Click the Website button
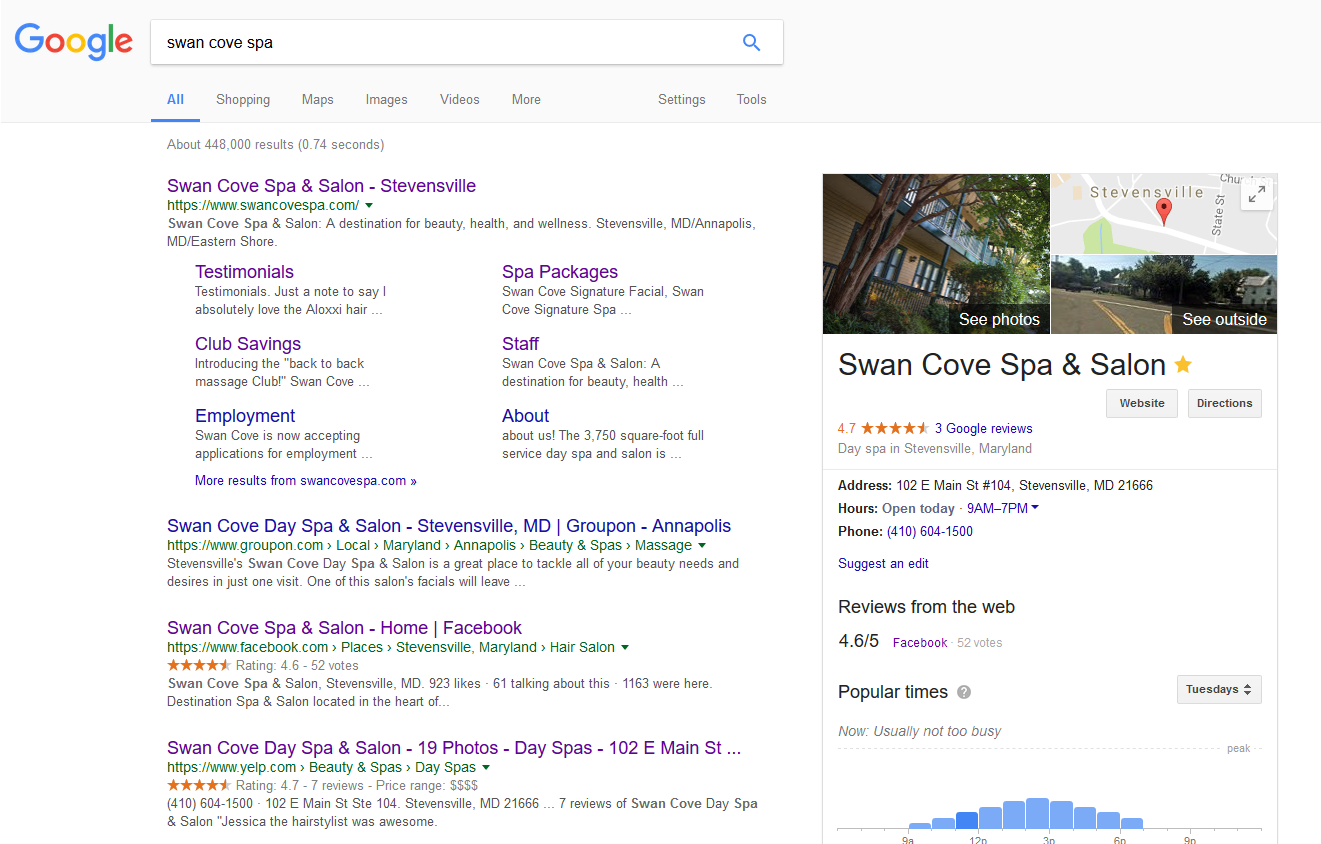 tap(1142, 403)
